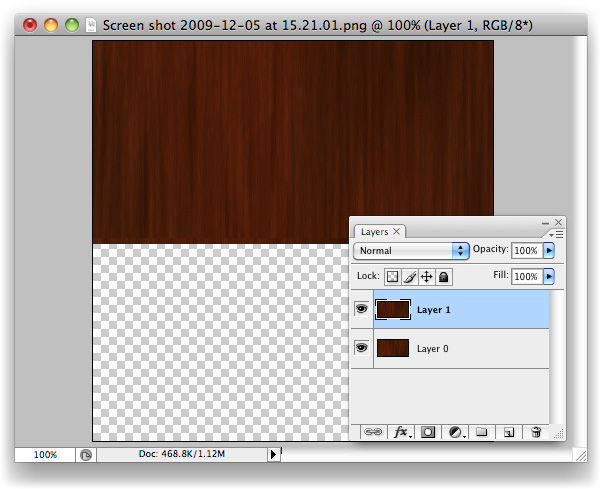Viewport: 600px width, 489px height.
Task: Enable lock transparent pixels
Action: coord(393,277)
